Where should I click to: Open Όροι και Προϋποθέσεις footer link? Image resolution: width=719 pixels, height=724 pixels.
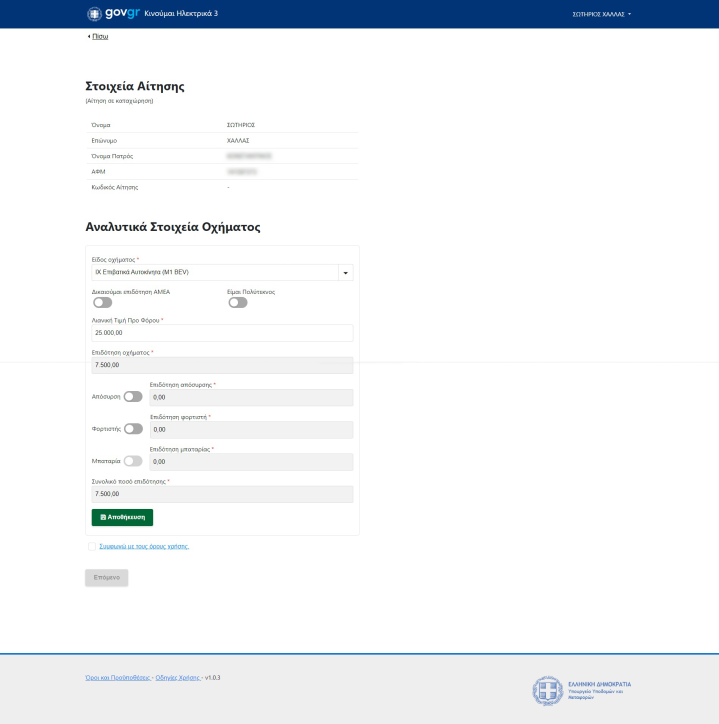point(117,677)
